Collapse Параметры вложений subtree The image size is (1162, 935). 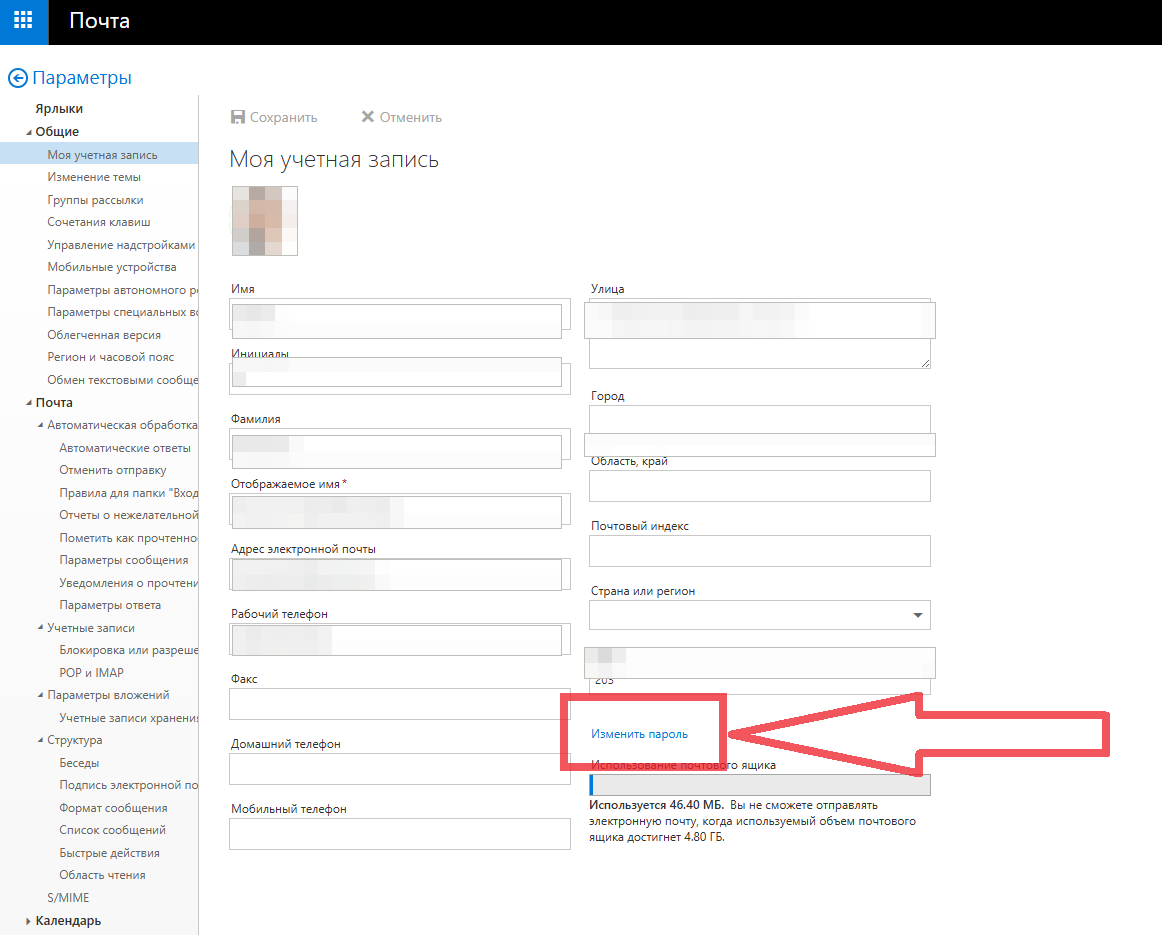click(41, 695)
